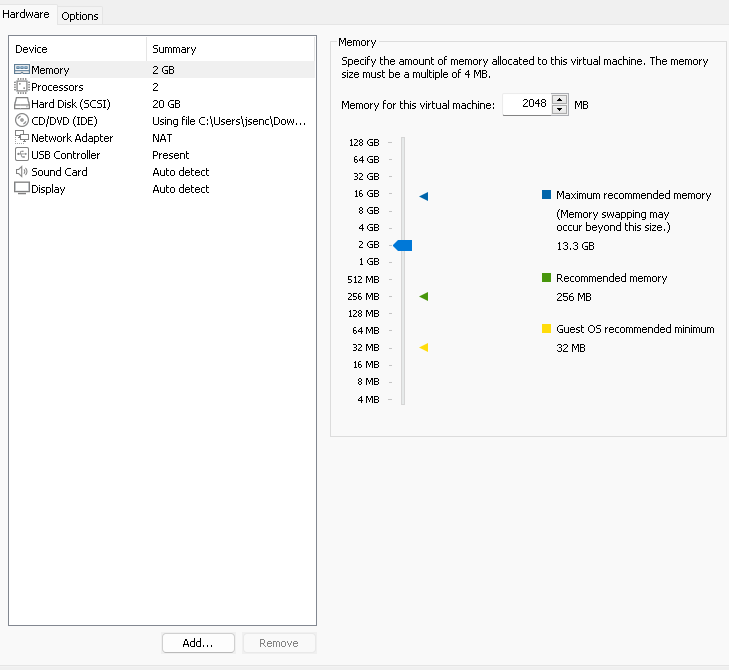
Task: Click the memory slider track near 128 GB
Action: click(403, 143)
